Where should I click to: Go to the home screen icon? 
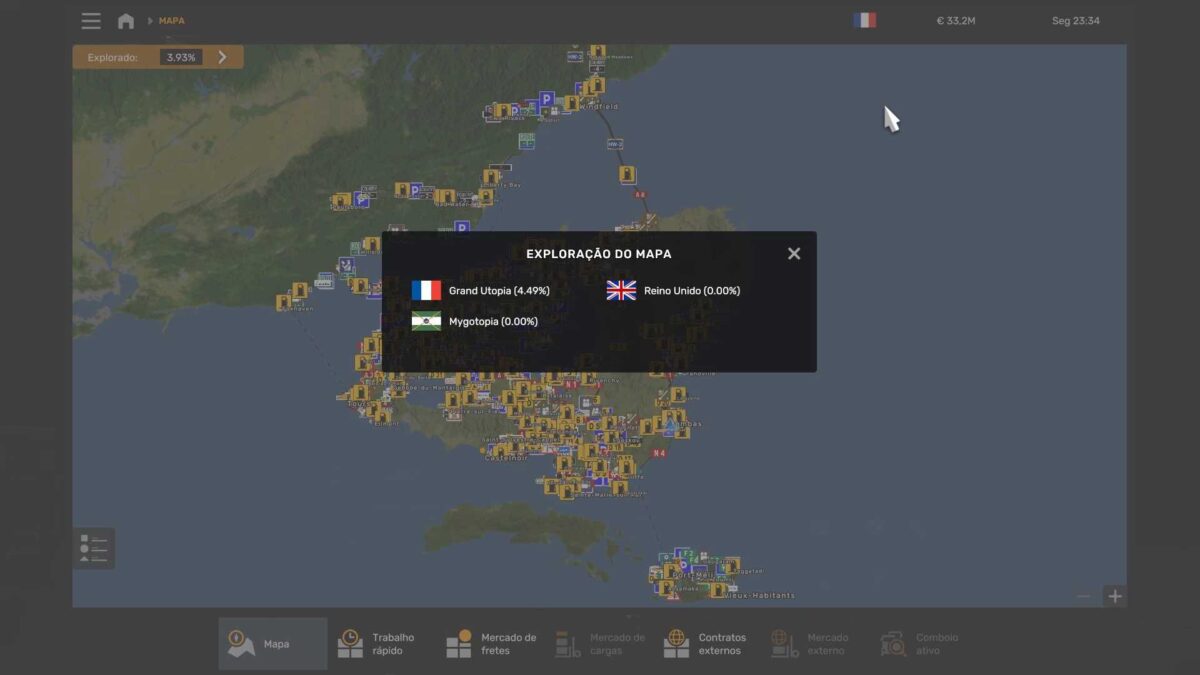point(126,21)
